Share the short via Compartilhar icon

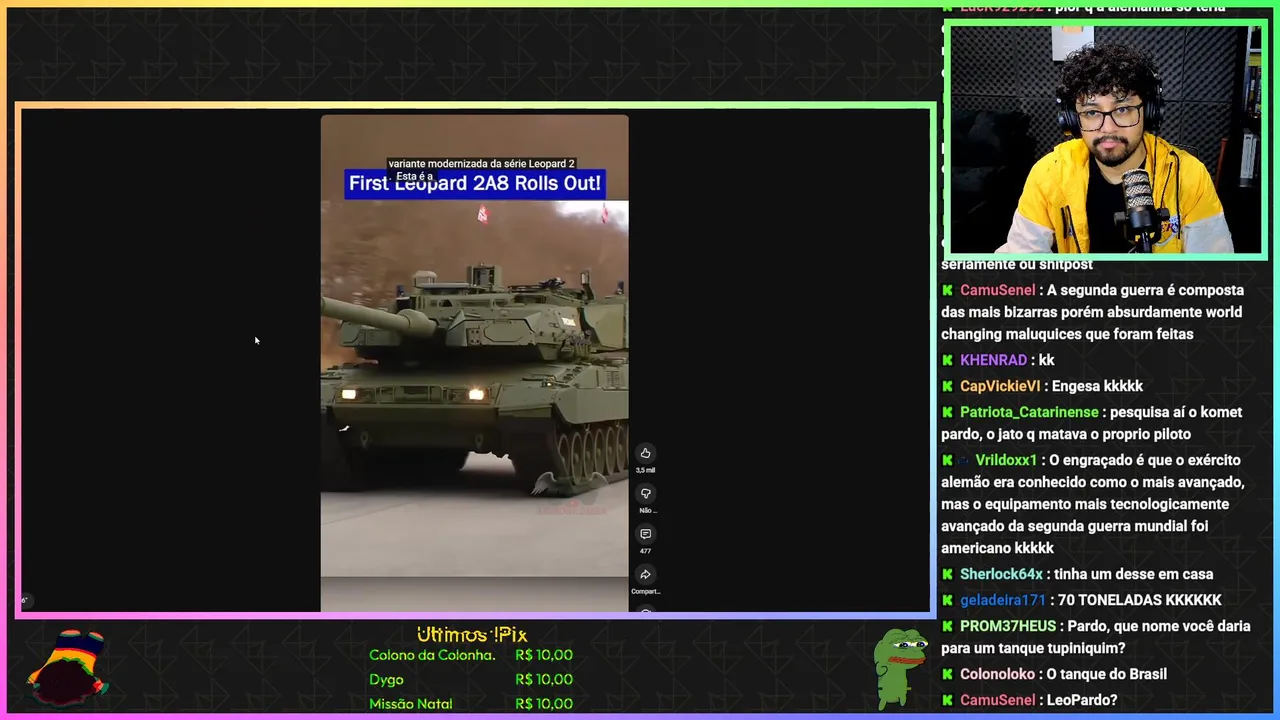(645, 575)
